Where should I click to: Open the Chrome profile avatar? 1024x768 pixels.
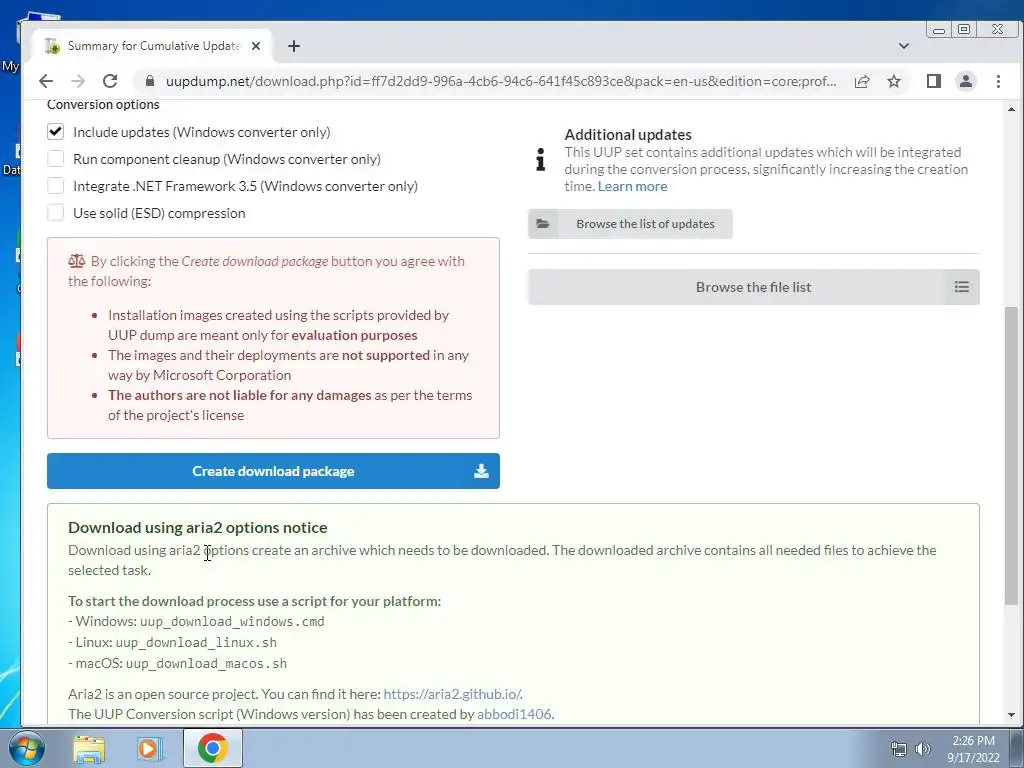pos(966,81)
